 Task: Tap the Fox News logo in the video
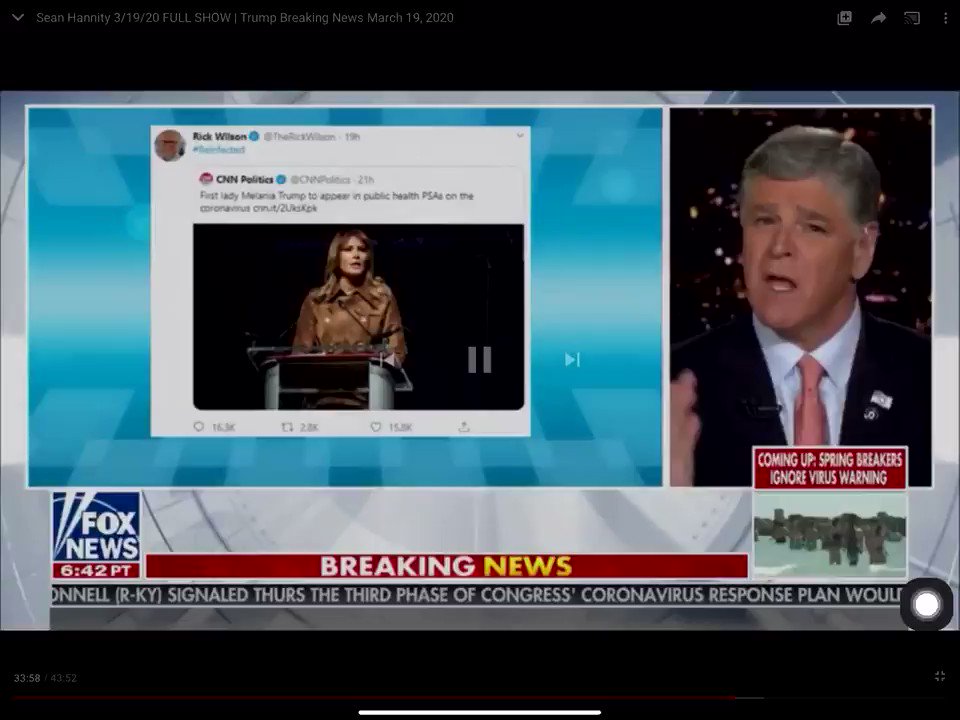click(x=96, y=527)
